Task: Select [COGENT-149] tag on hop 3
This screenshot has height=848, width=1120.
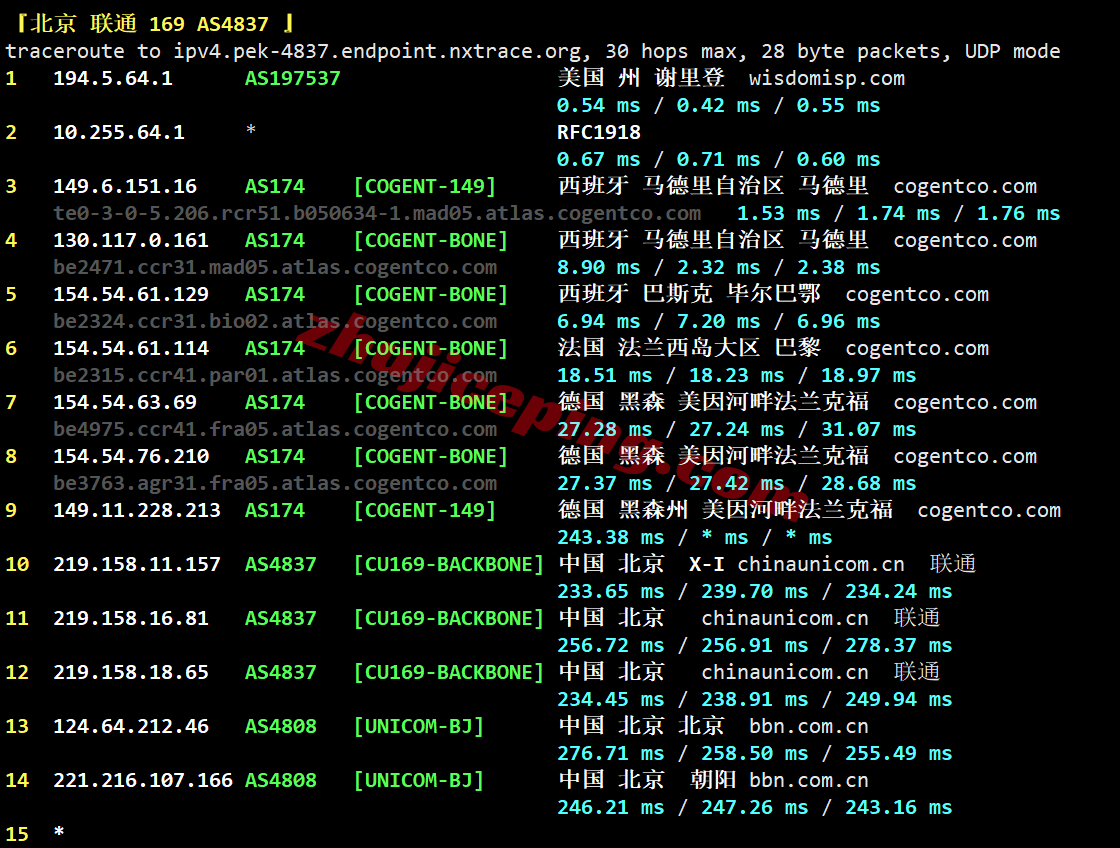Action: 424,186
